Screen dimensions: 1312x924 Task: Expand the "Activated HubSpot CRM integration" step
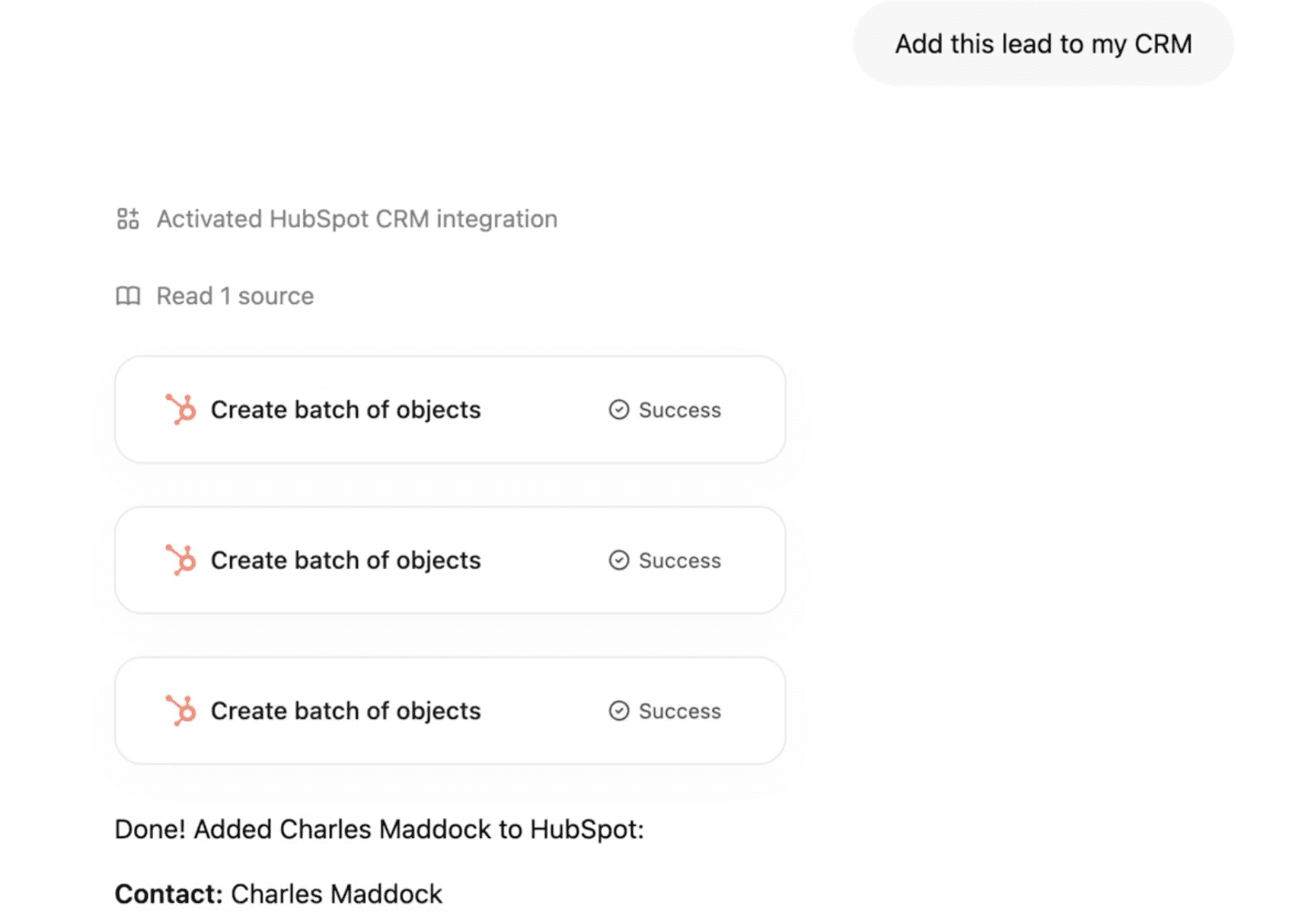tap(357, 219)
